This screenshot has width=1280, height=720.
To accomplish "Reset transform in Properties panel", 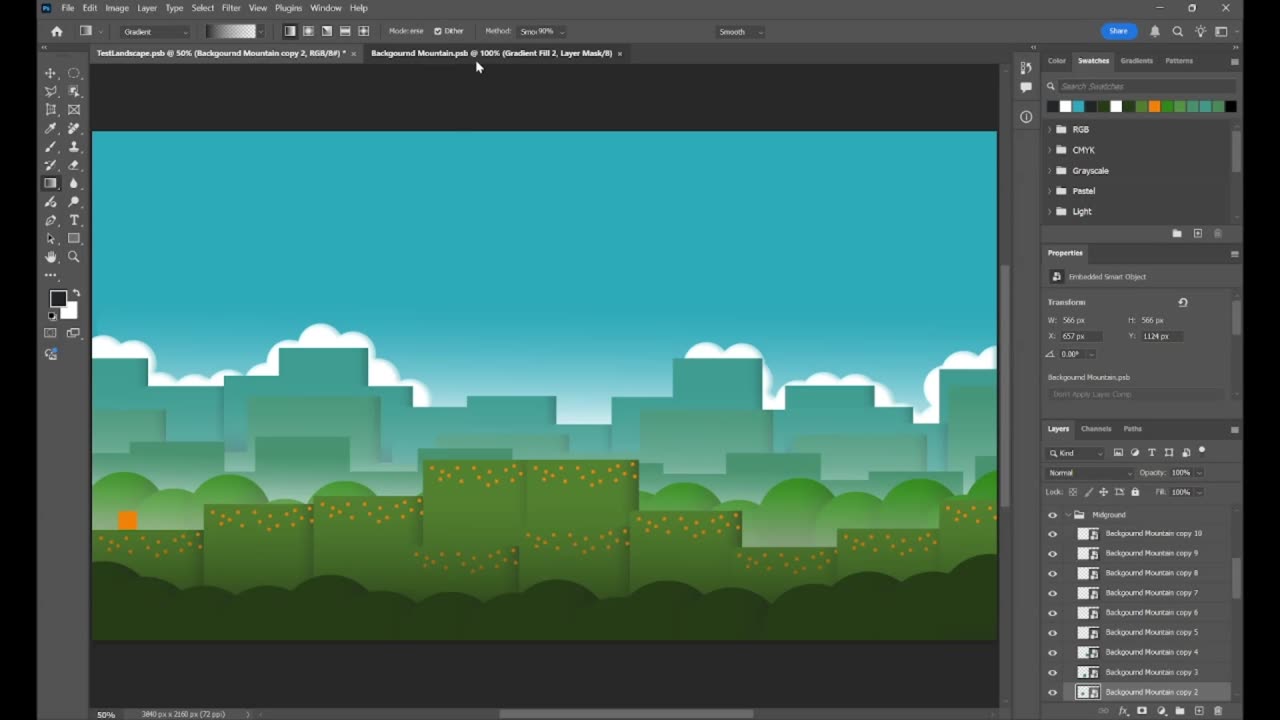I will [x=1183, y=302].
